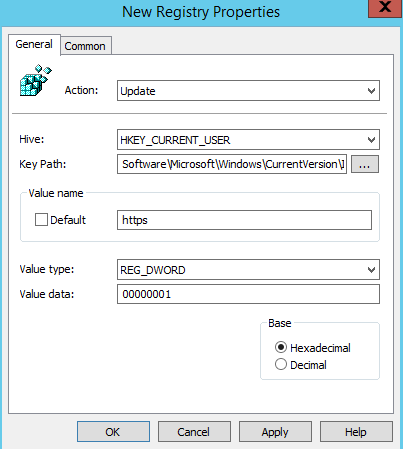
Task: Click the Action dropdown arrow
Action: 371,91
